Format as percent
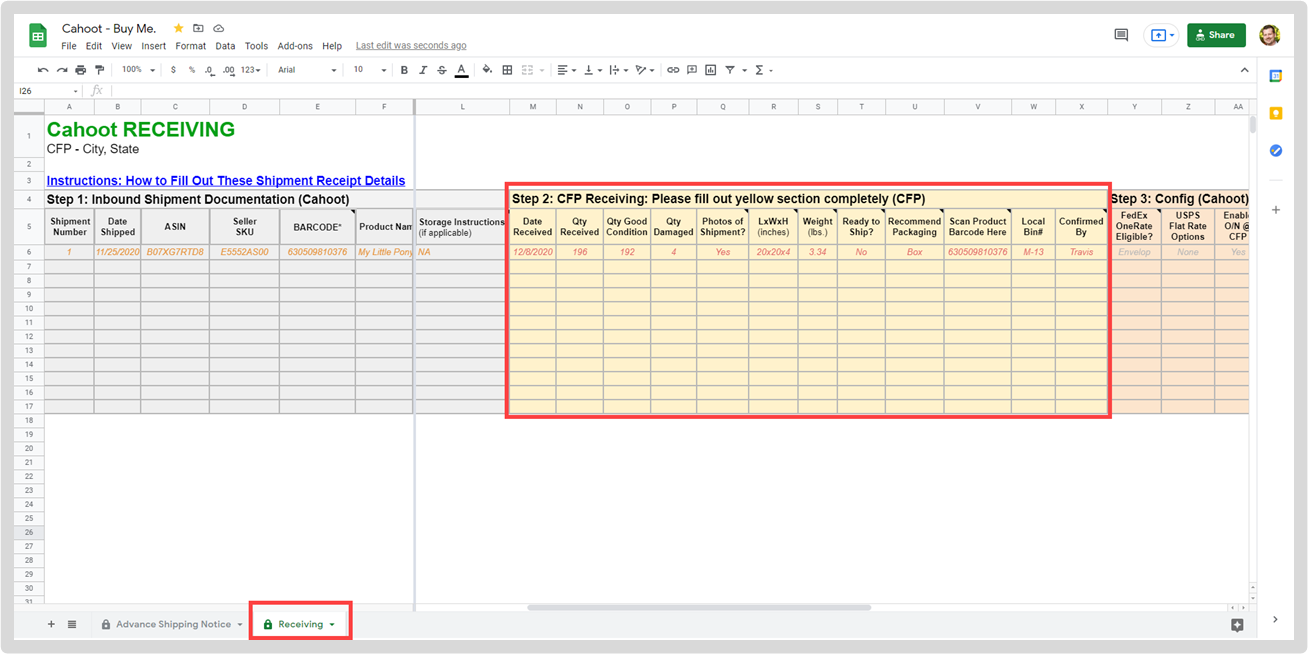 click(192, 70)
